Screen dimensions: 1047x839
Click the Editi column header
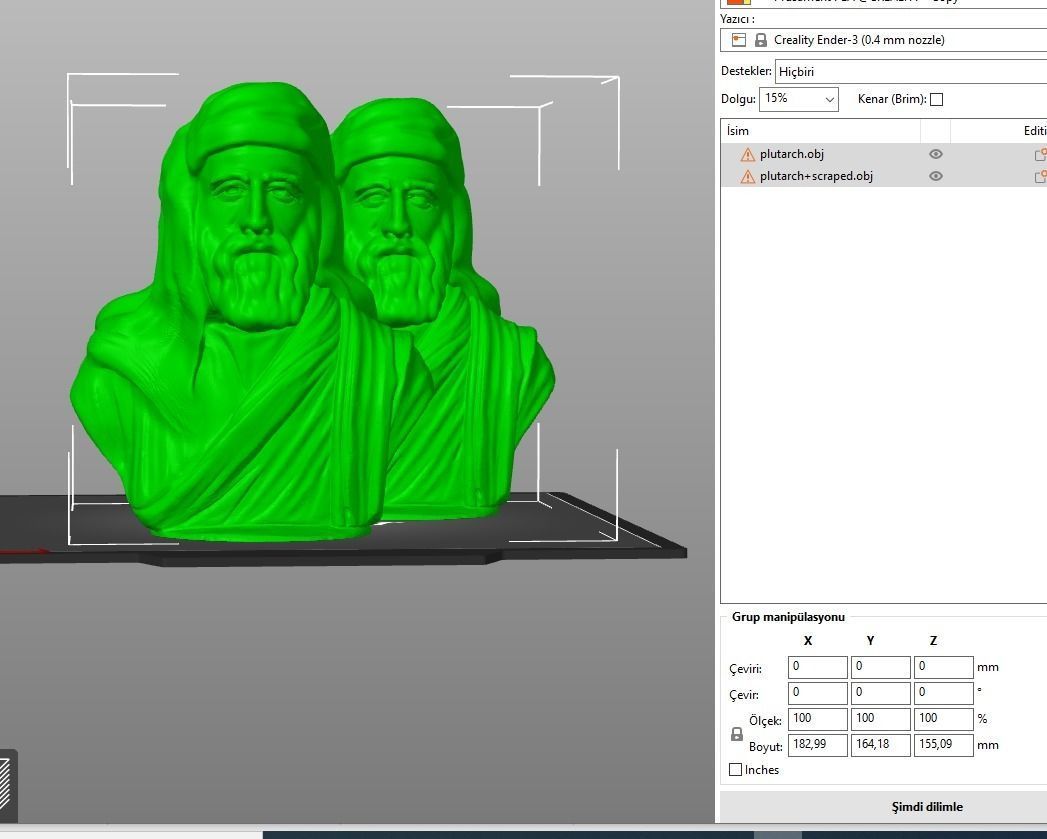(x=999, y=131)
